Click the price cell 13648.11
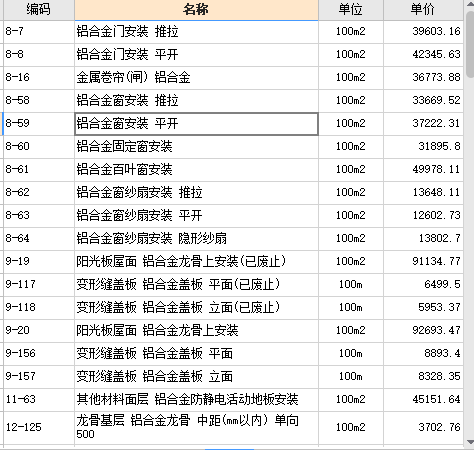474x450 pixels. pos(423,193)
